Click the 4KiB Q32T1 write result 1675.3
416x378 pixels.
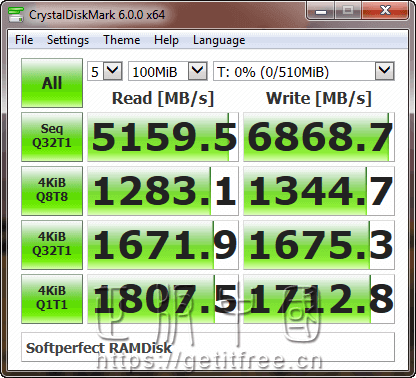[x=319, y=245]
